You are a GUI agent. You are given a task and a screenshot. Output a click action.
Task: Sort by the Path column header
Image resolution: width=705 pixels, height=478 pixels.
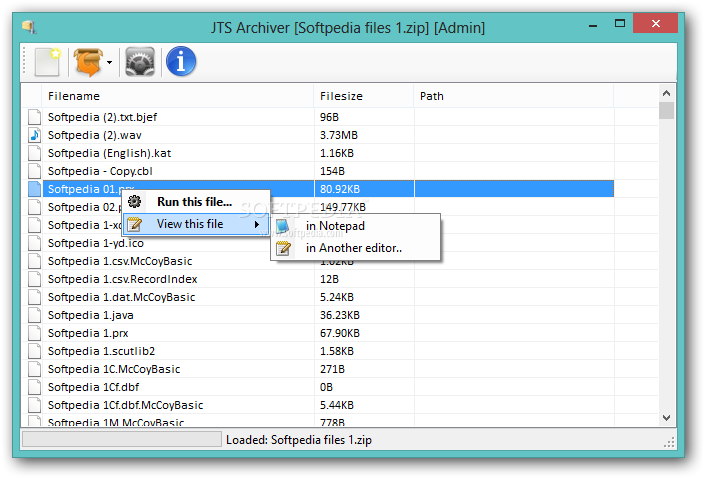coord(513,96)
